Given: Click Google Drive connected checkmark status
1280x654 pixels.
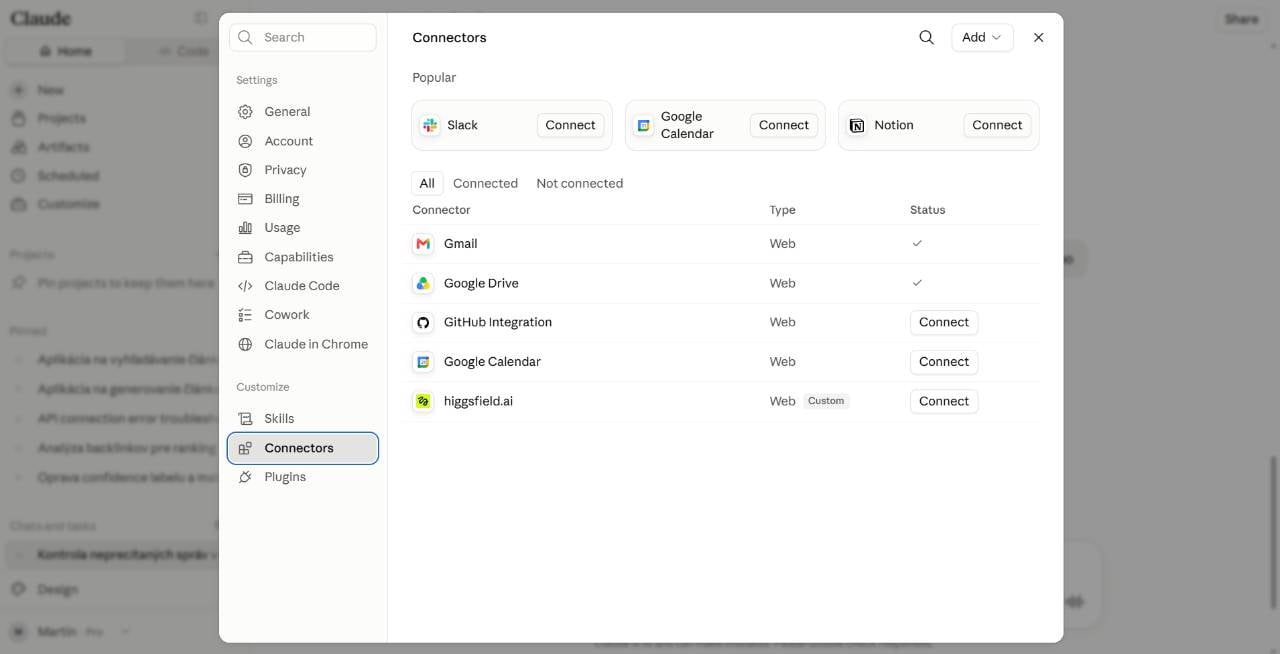Looking at the screenshot, I should pos(917,283).
